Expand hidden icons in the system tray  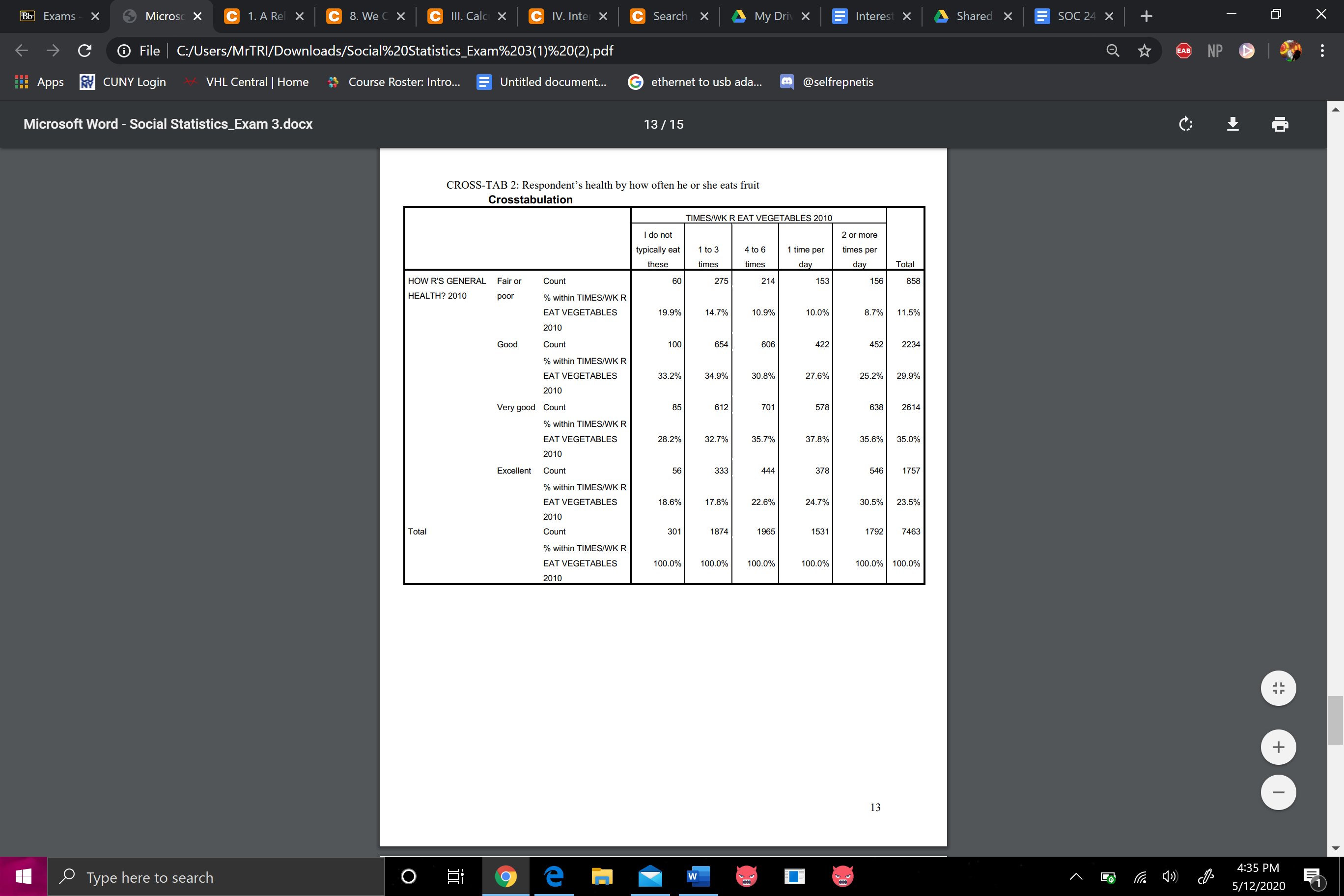click(x=1075, y=876)
